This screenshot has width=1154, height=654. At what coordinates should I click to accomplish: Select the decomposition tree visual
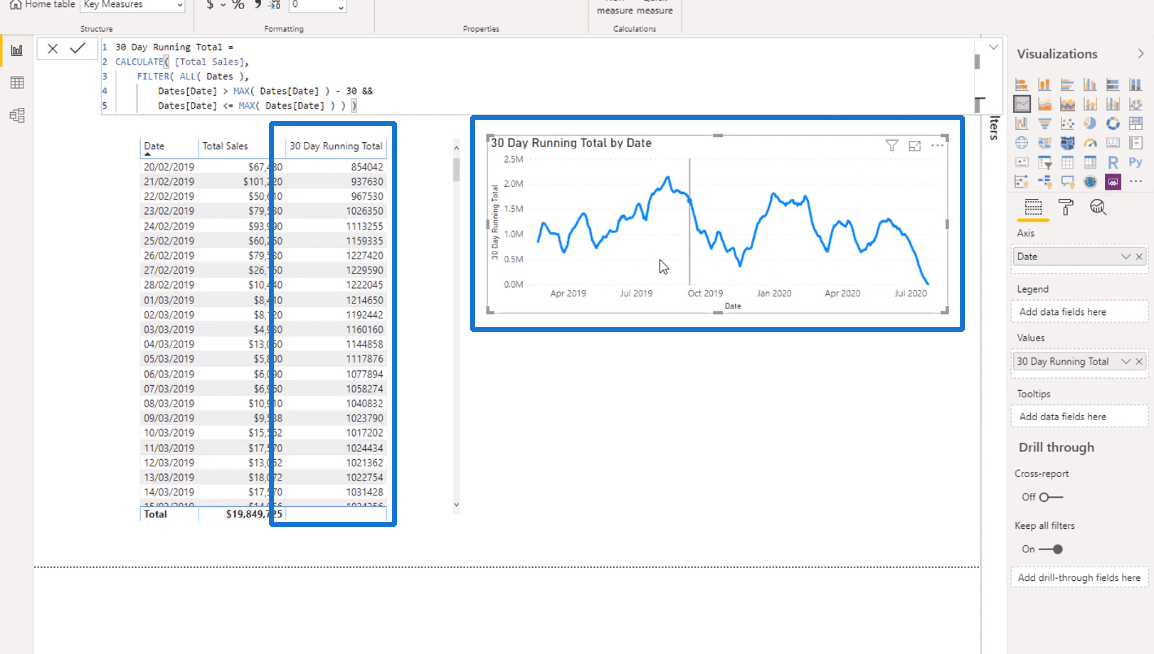(1044, 181)
